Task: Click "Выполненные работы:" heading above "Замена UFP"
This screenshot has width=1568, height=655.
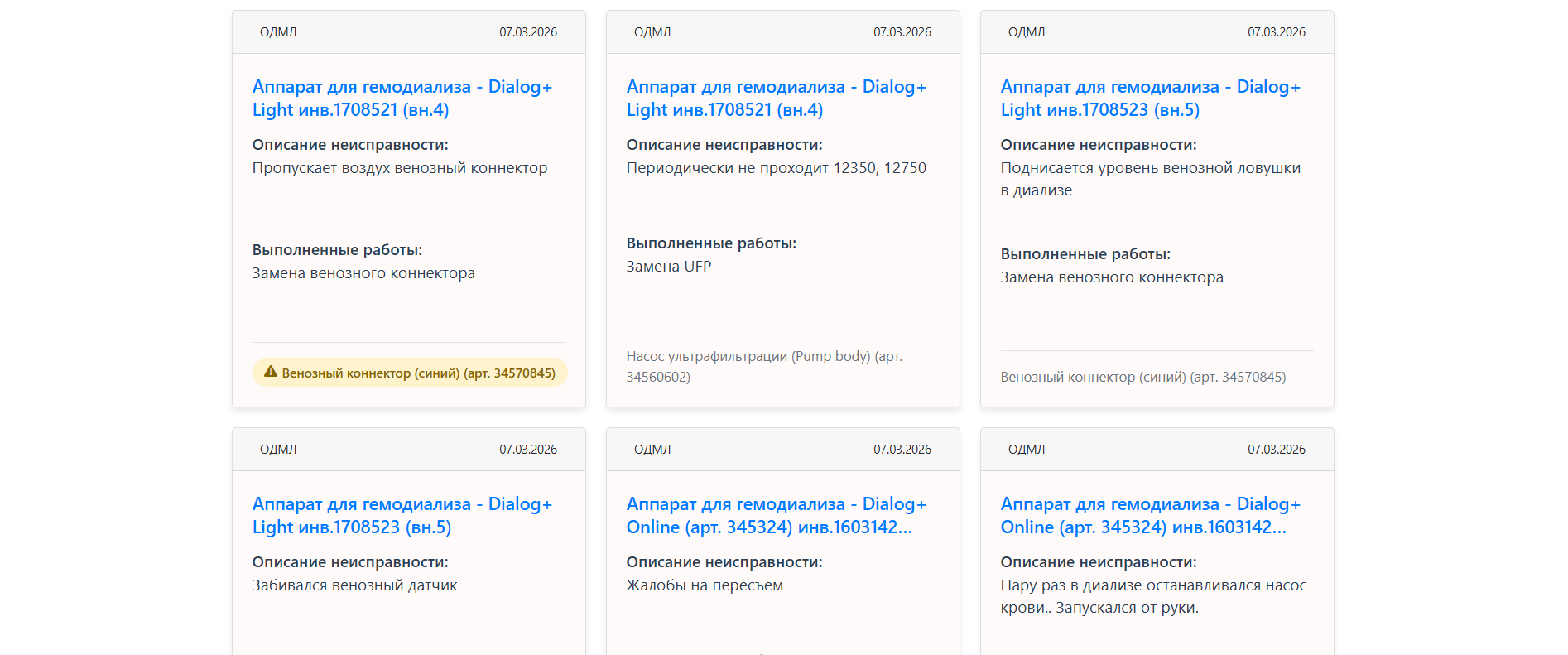Action: coord(711,243)
